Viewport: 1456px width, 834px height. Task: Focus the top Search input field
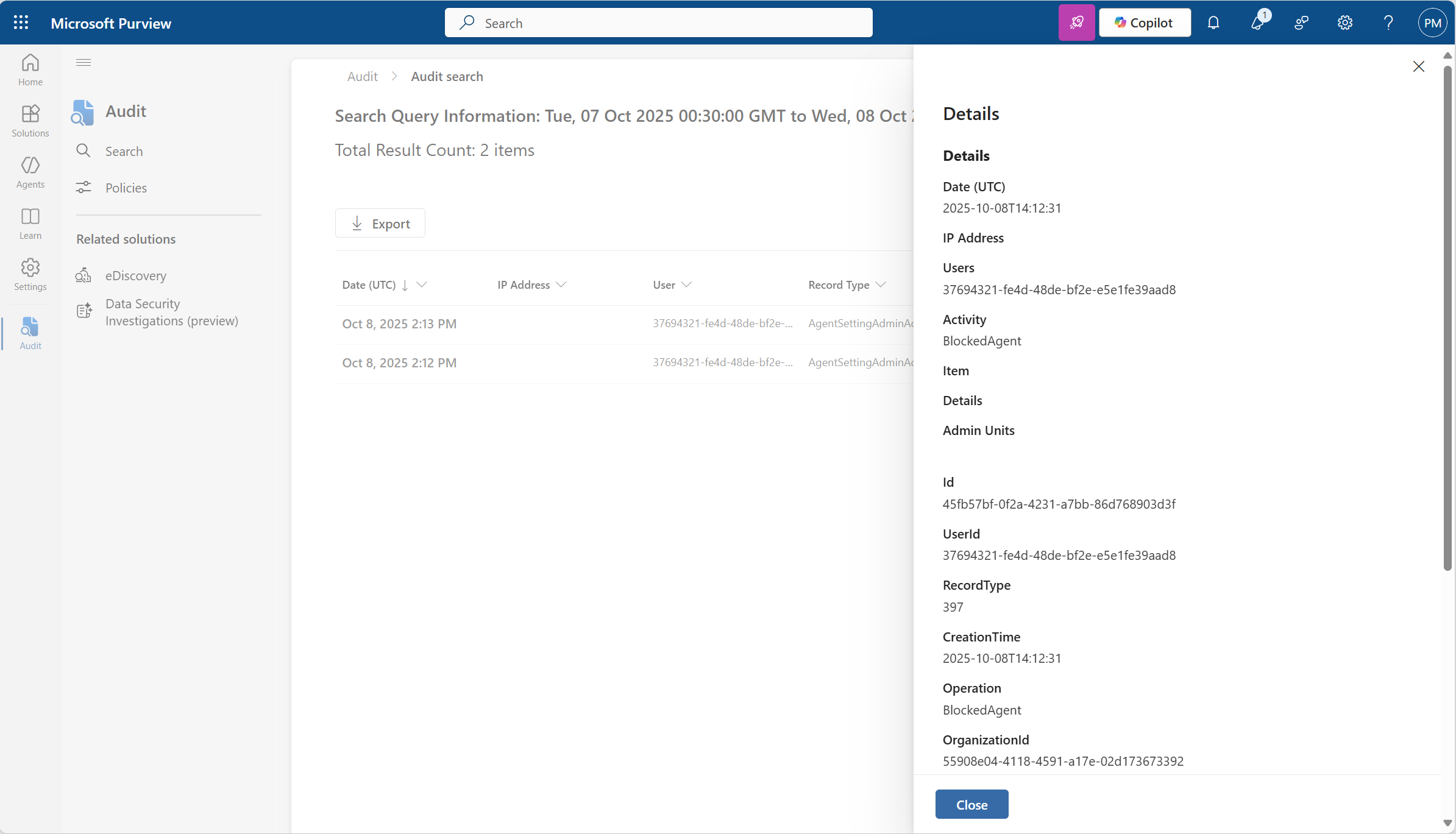658,23
